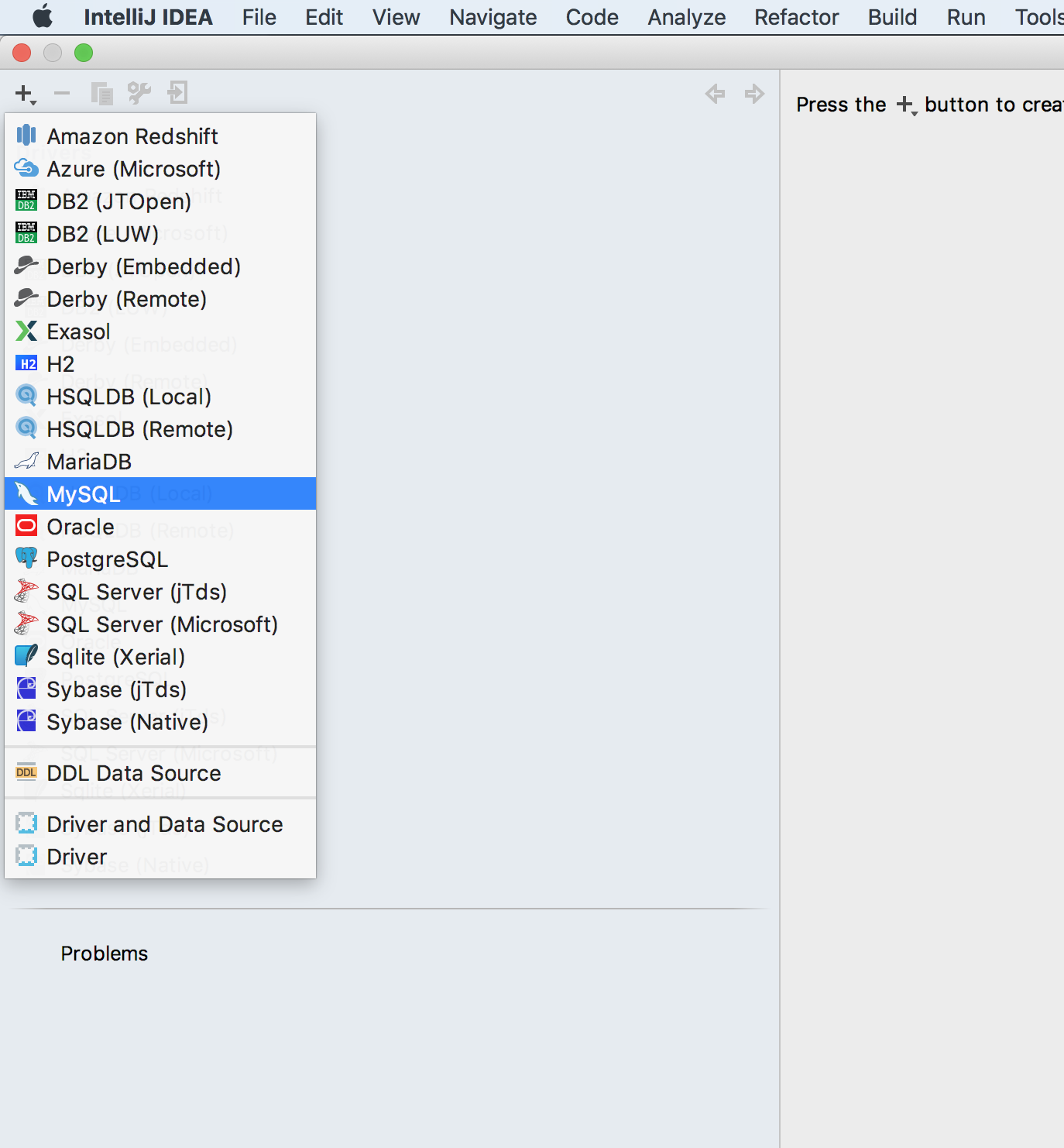Choose HSQLDB (Local) data source
The width and height of the screenshot is (1064, 1148).
click(160, 397)
